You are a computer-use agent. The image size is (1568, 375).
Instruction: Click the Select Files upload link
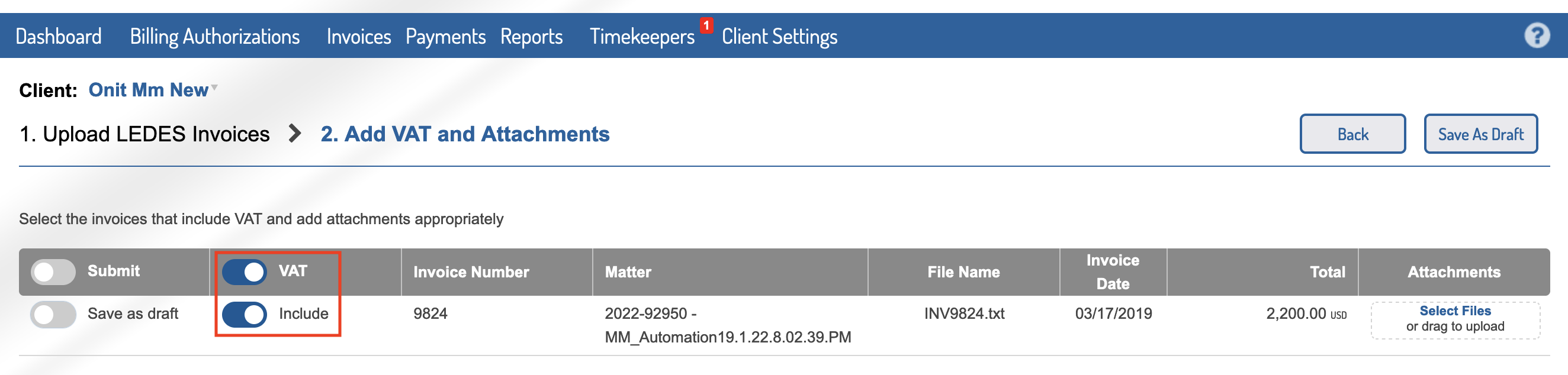tap(1455, 311)
